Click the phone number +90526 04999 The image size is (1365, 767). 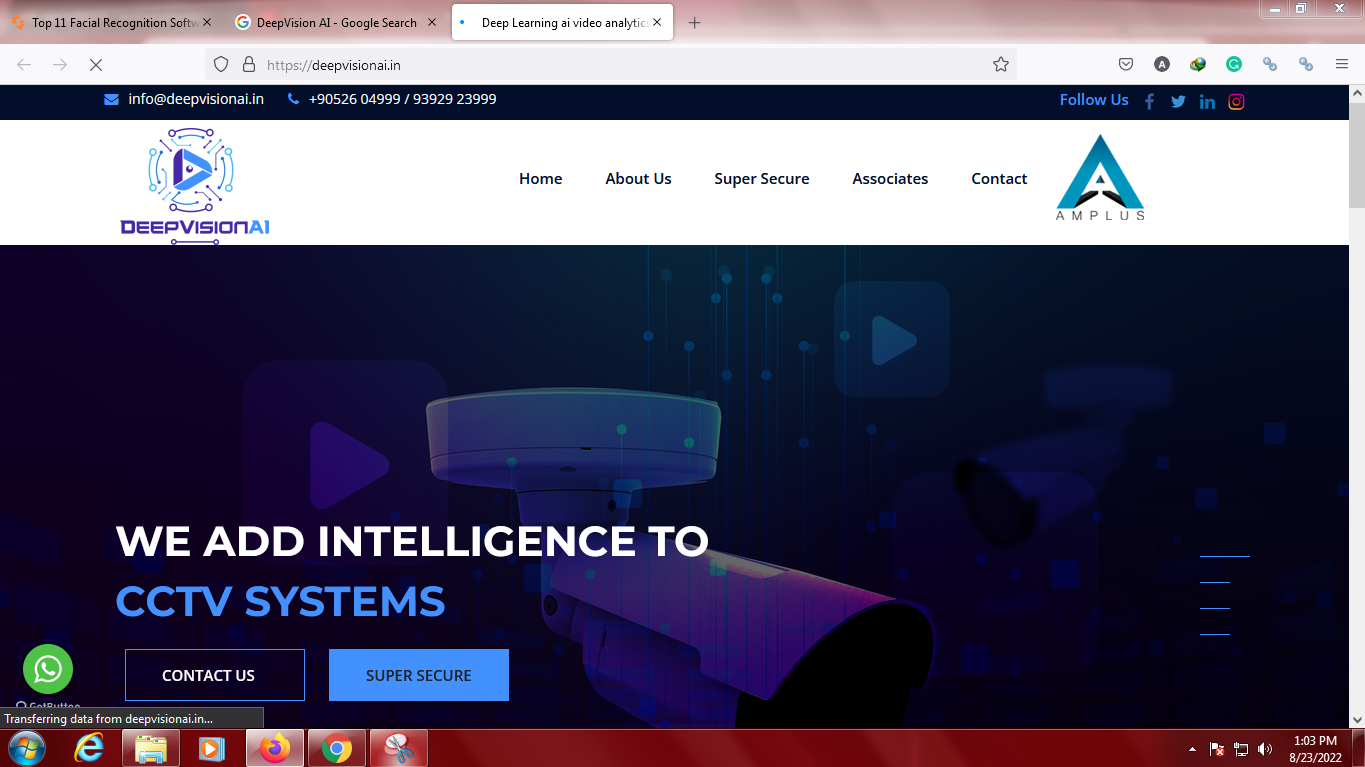click(x=354, y=99)
